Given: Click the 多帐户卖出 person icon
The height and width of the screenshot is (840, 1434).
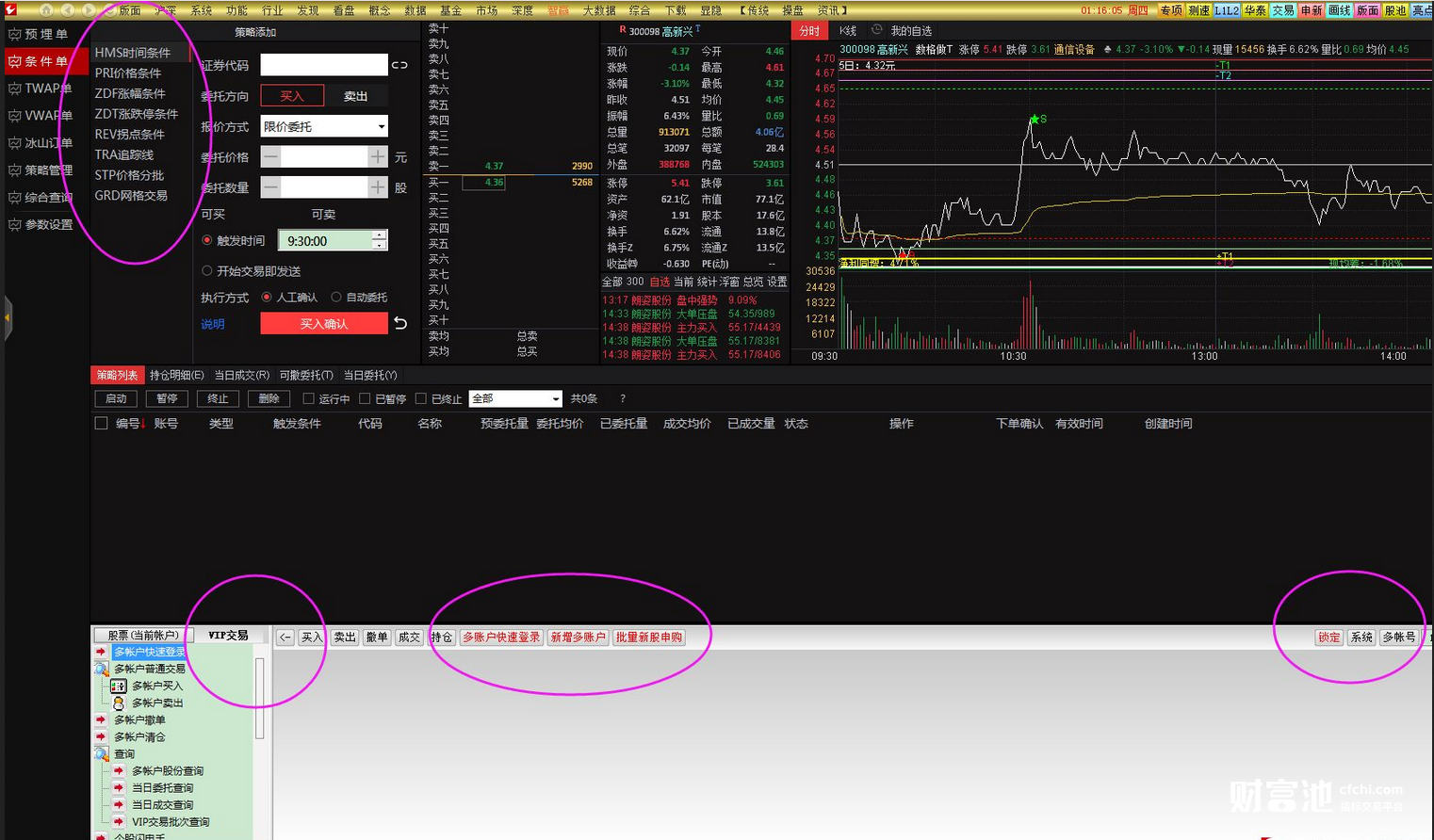Looking at the screenshot, I should (119, 703).
